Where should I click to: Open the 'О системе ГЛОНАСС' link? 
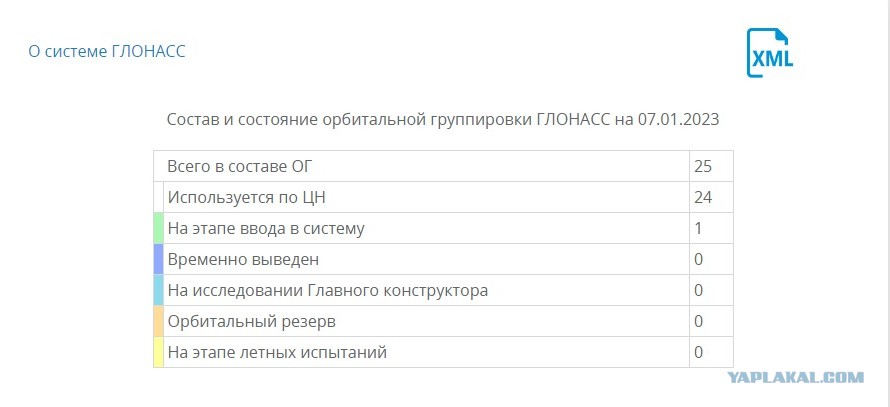[x=107, y=52]
